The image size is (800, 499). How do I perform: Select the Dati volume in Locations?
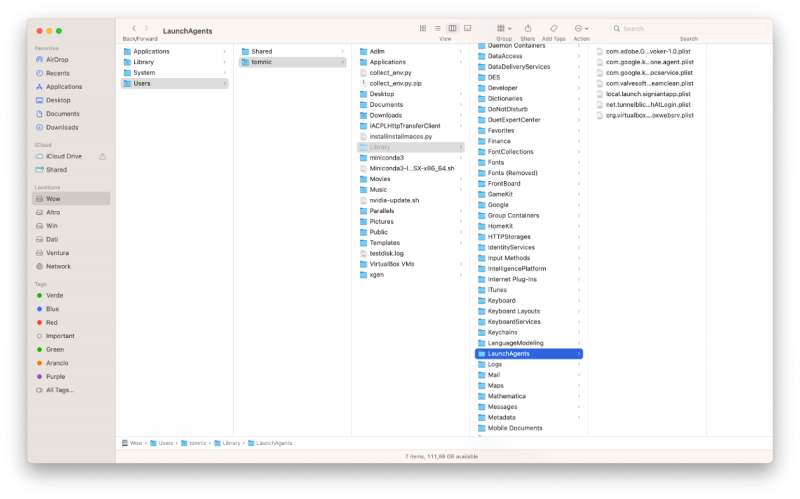click(52, 239)
